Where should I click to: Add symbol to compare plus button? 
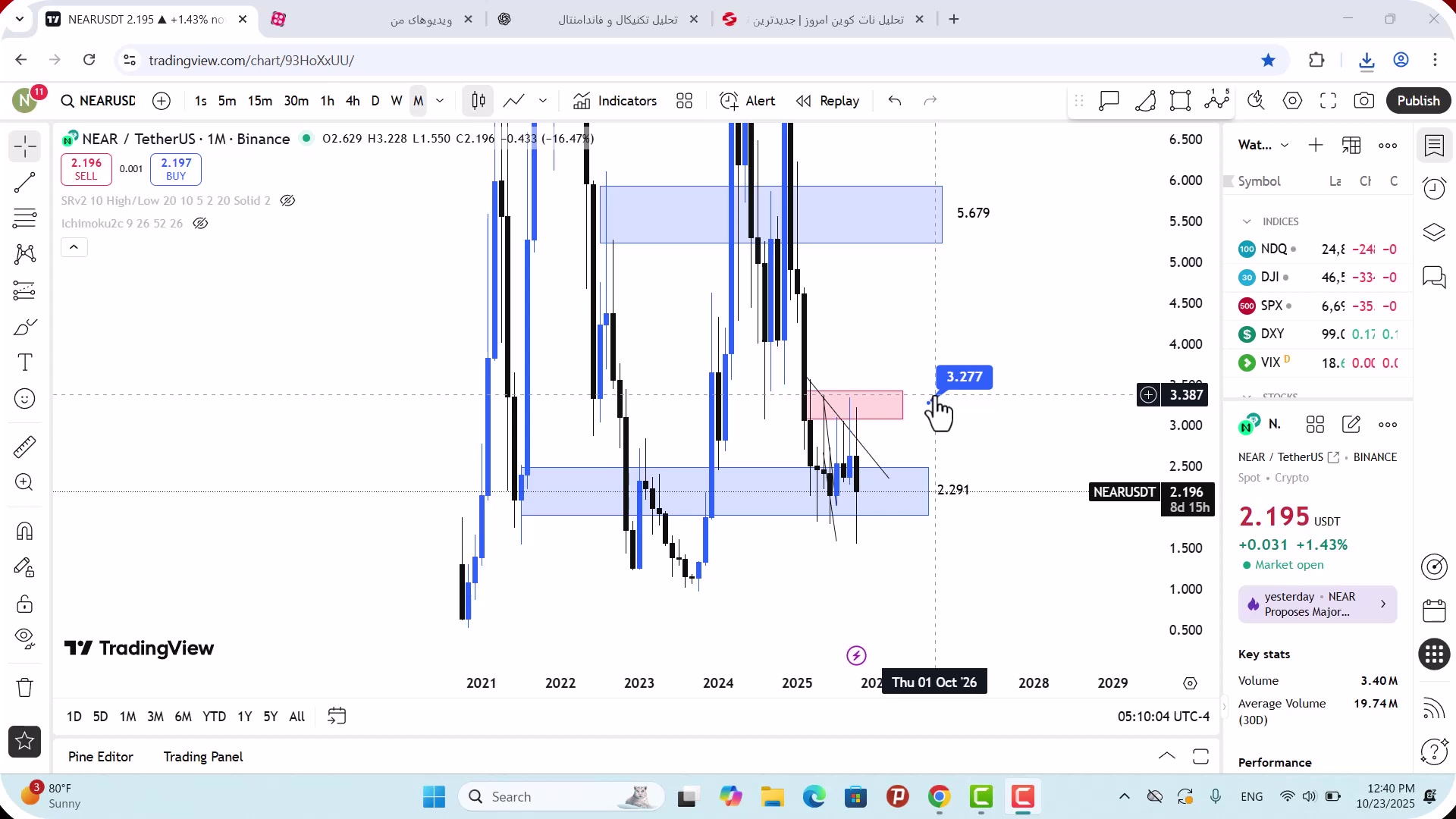click(x=162, y=101)
